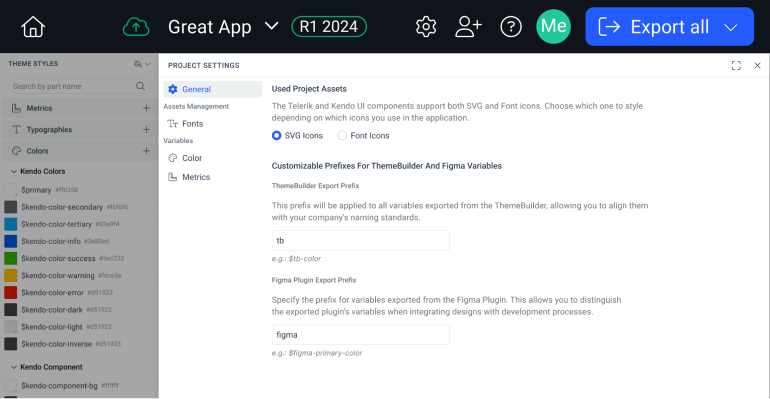770x399 pixels.
Task: Select the SVG Icons radio option
Action: coord(276,135)
